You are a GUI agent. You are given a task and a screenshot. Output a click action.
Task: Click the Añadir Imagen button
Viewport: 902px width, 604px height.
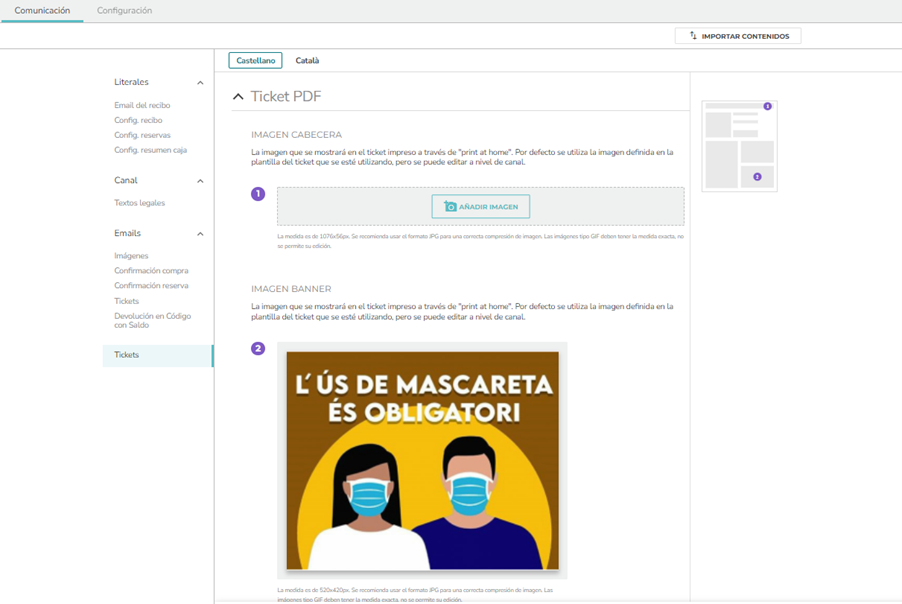point(481,207)
